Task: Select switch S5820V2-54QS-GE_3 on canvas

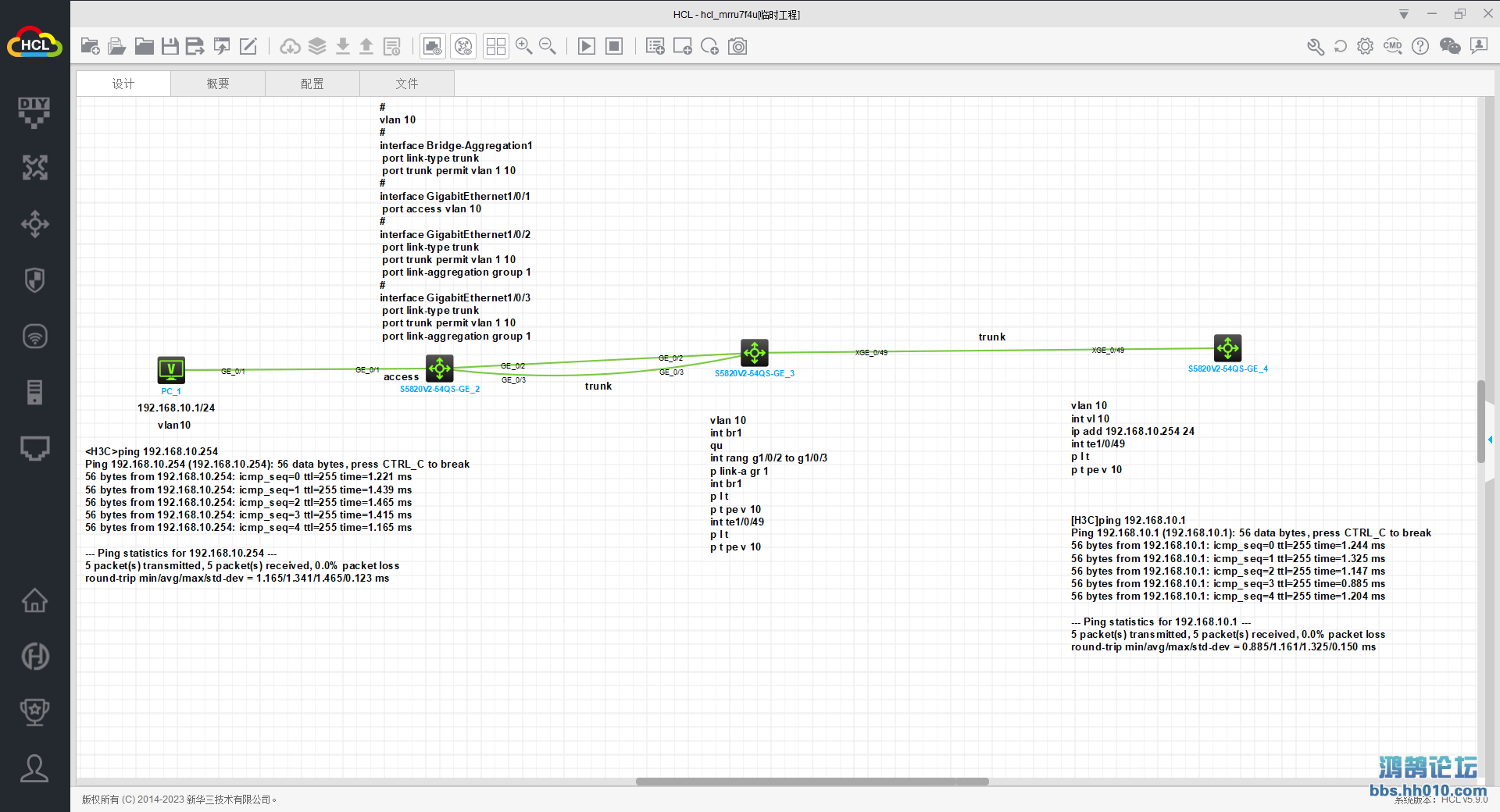Action: (755, 353)
